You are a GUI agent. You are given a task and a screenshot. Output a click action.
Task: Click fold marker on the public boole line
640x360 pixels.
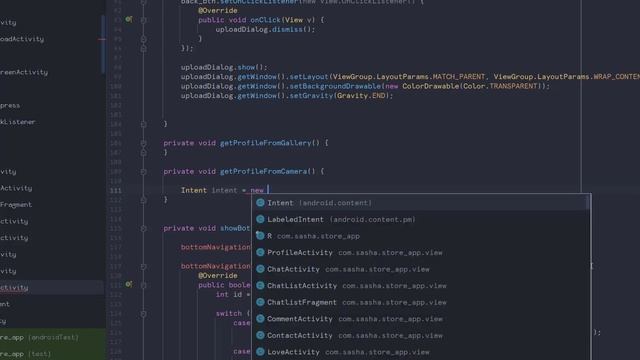pyautogui.click(x=143, y=285)
